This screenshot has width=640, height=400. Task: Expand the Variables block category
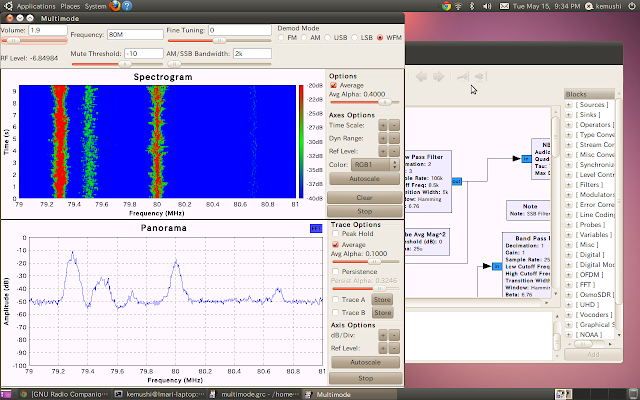point(569,235)
